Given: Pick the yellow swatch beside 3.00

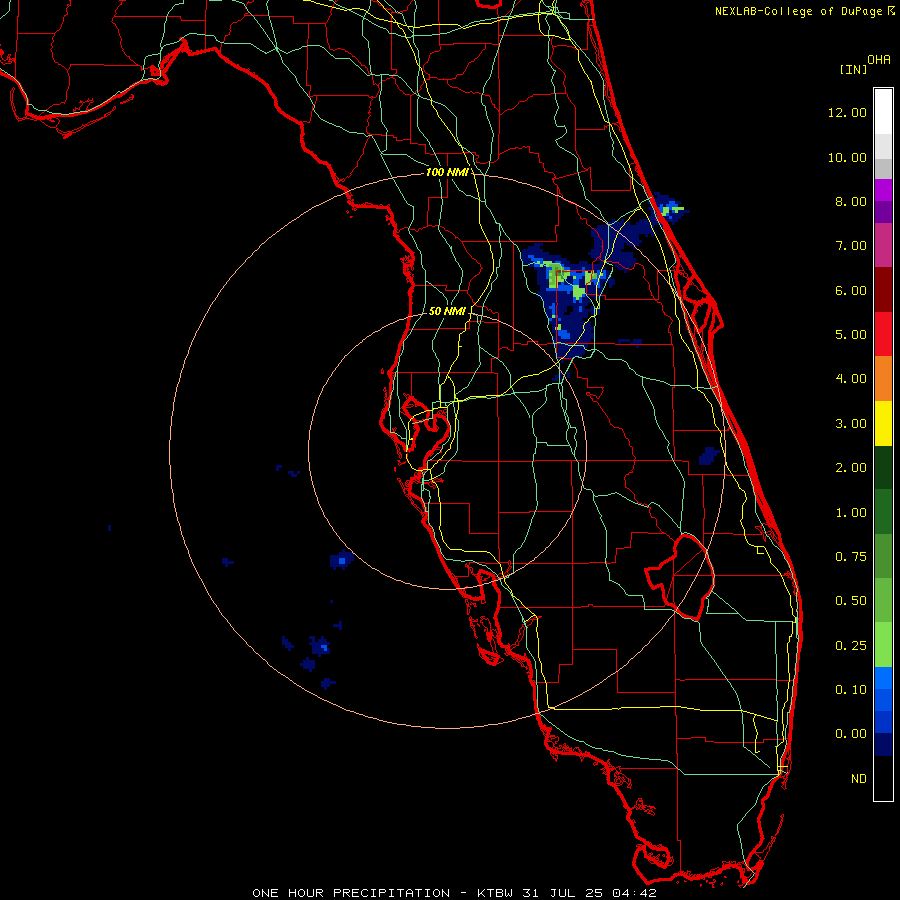Looking at the screenshot, I should click(883, 423).
